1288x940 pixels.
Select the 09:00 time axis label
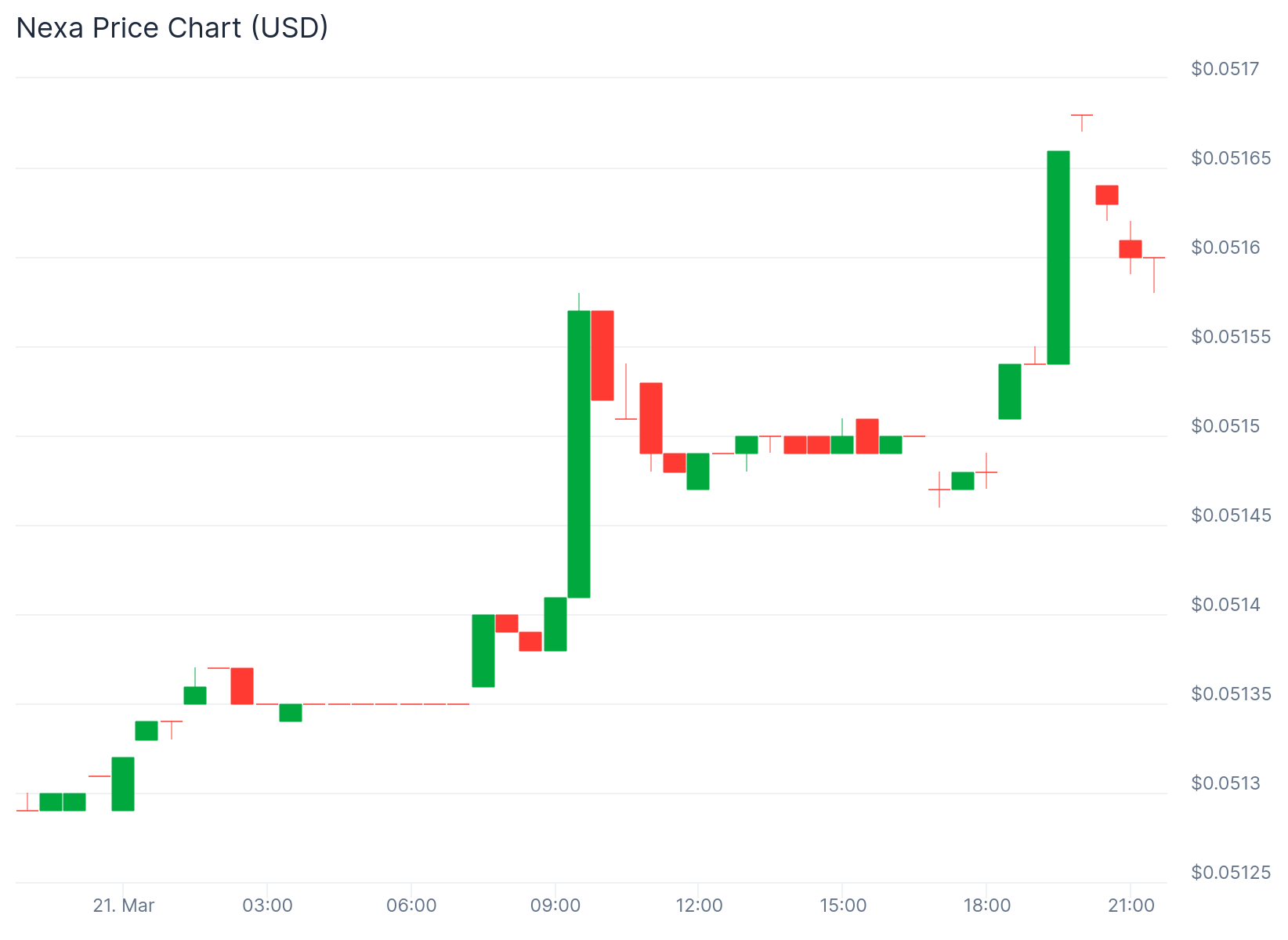click(x=555, y=906)
